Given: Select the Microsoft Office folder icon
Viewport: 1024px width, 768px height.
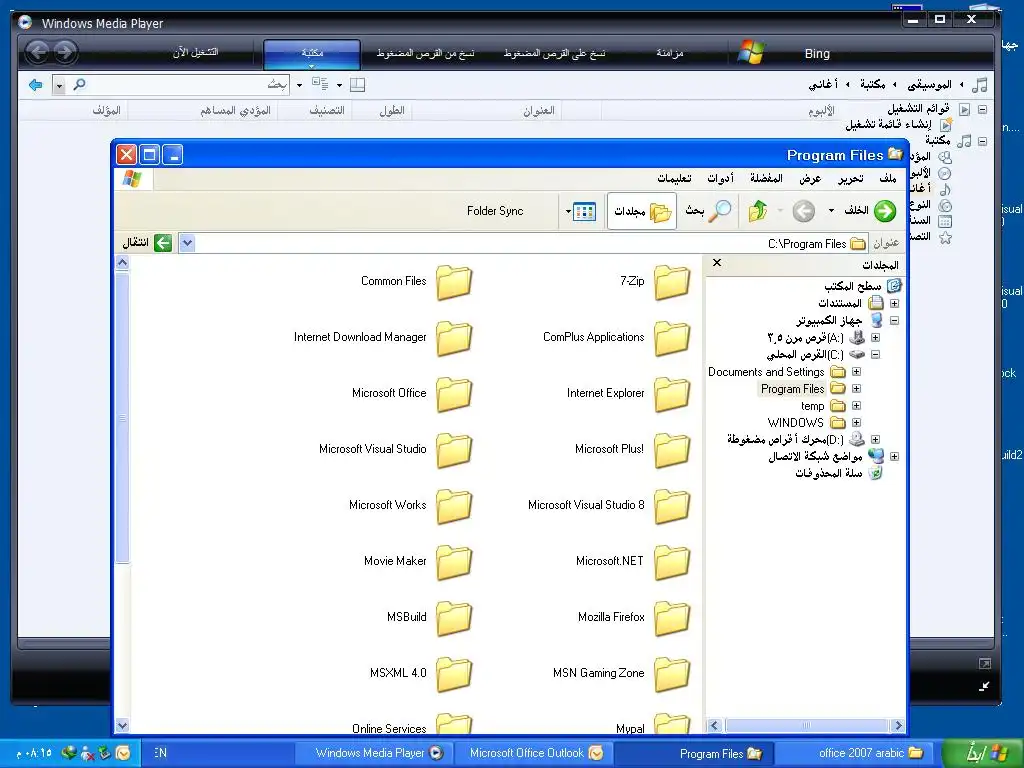Looking at the screenshot, I should [454, 394].
